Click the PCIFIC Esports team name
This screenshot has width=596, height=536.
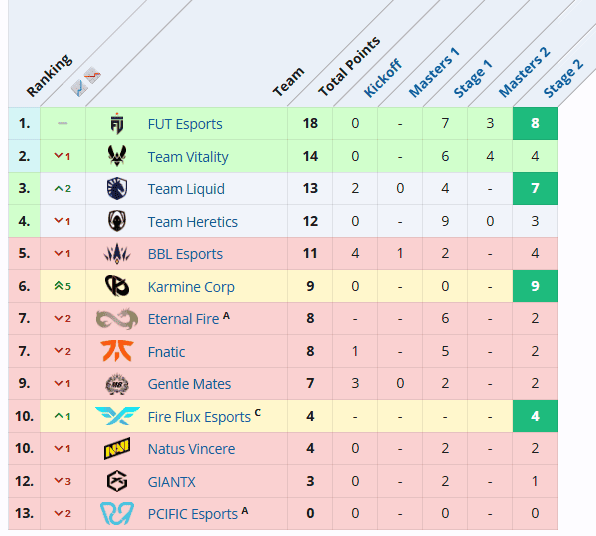point(193,514)
